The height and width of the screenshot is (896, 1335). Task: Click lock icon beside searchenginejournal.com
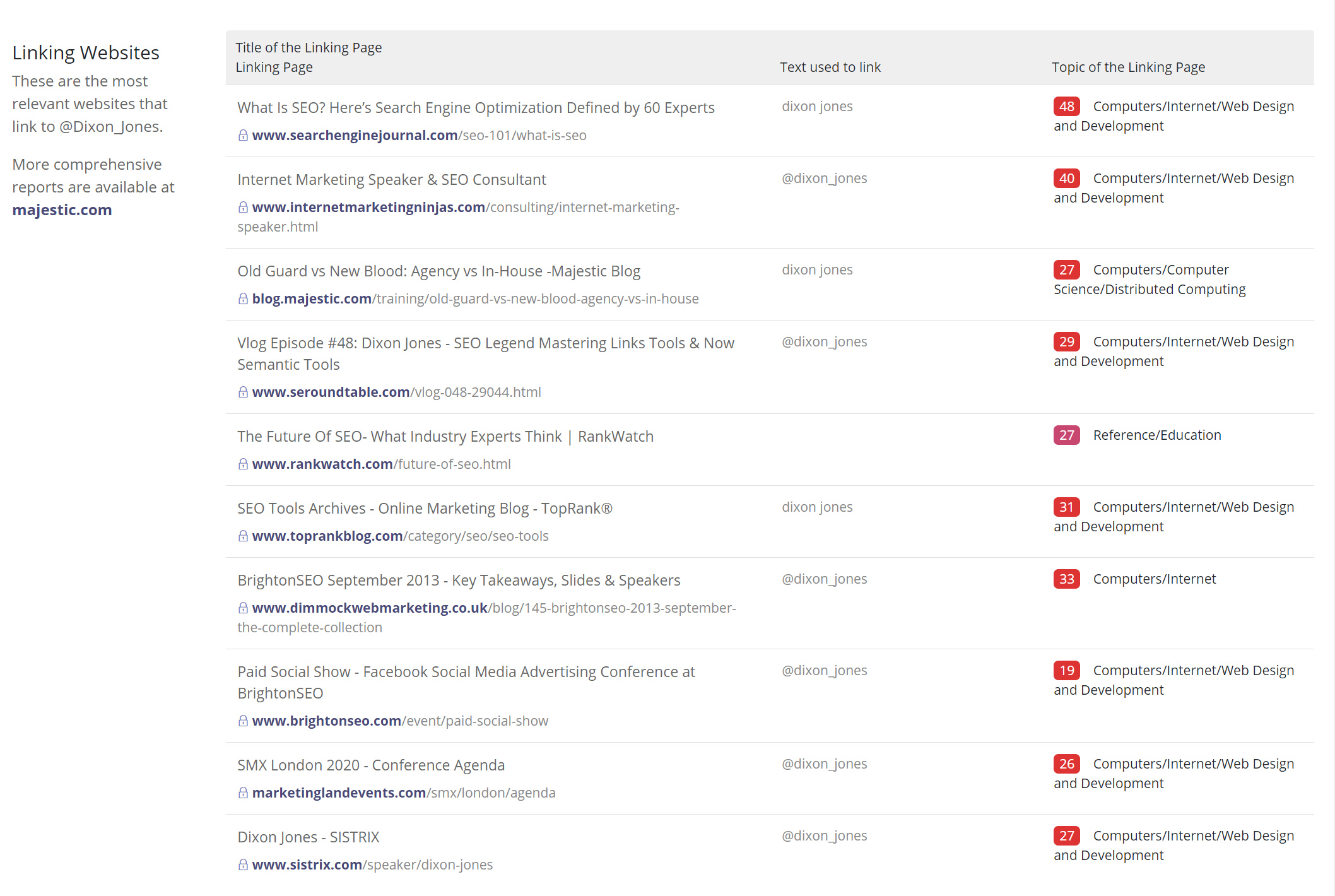243,135
